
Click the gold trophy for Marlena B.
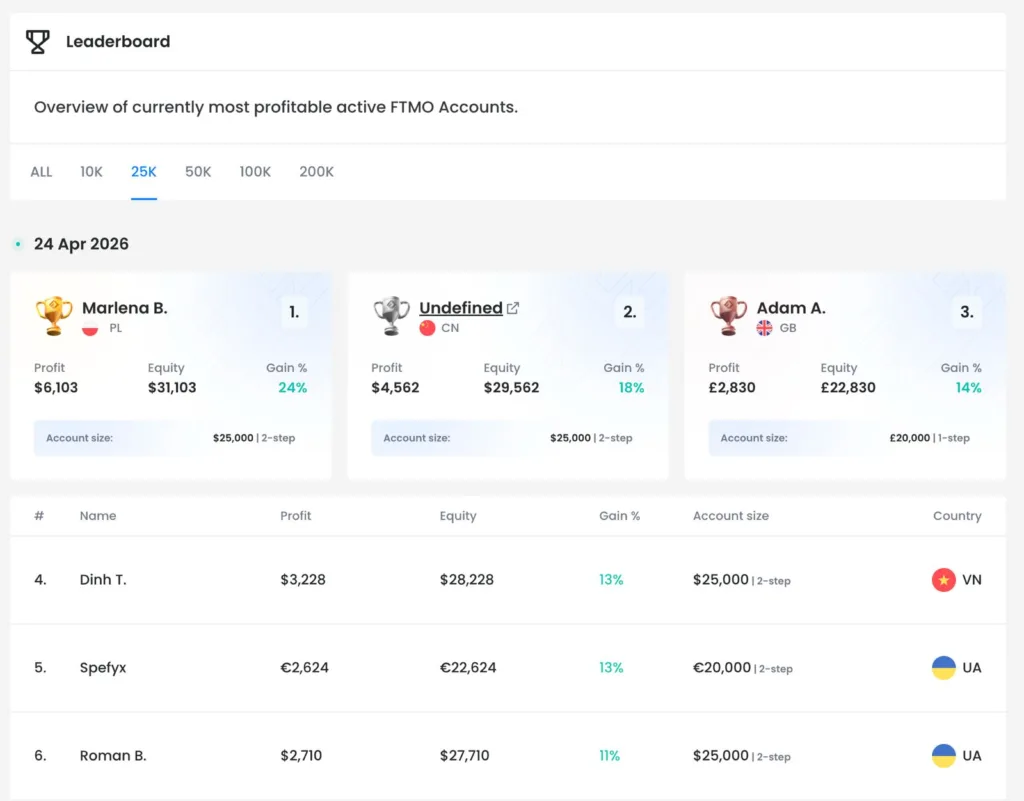pyautogui.click(x=53, y=316)
